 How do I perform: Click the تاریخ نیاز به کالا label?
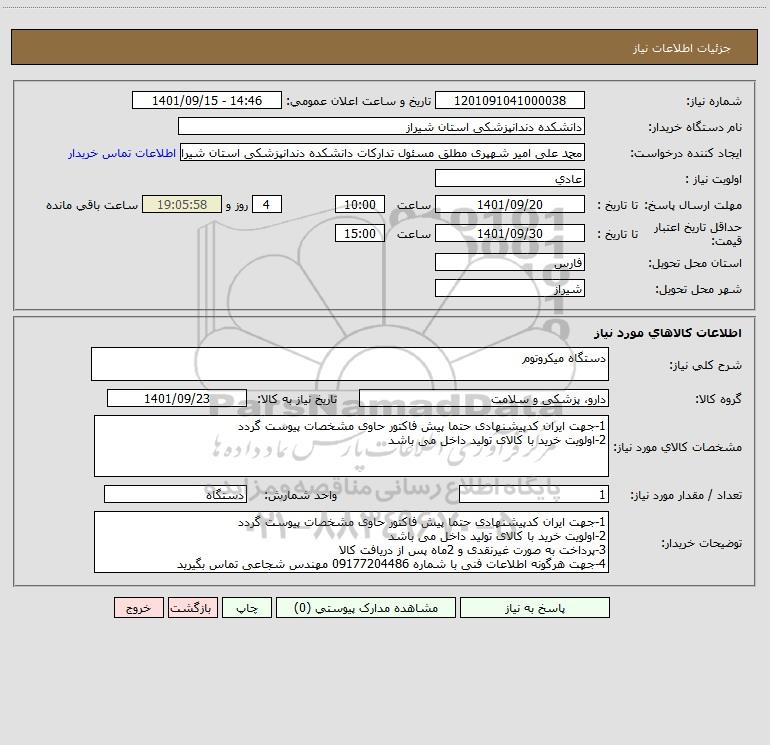click(297, 399)
